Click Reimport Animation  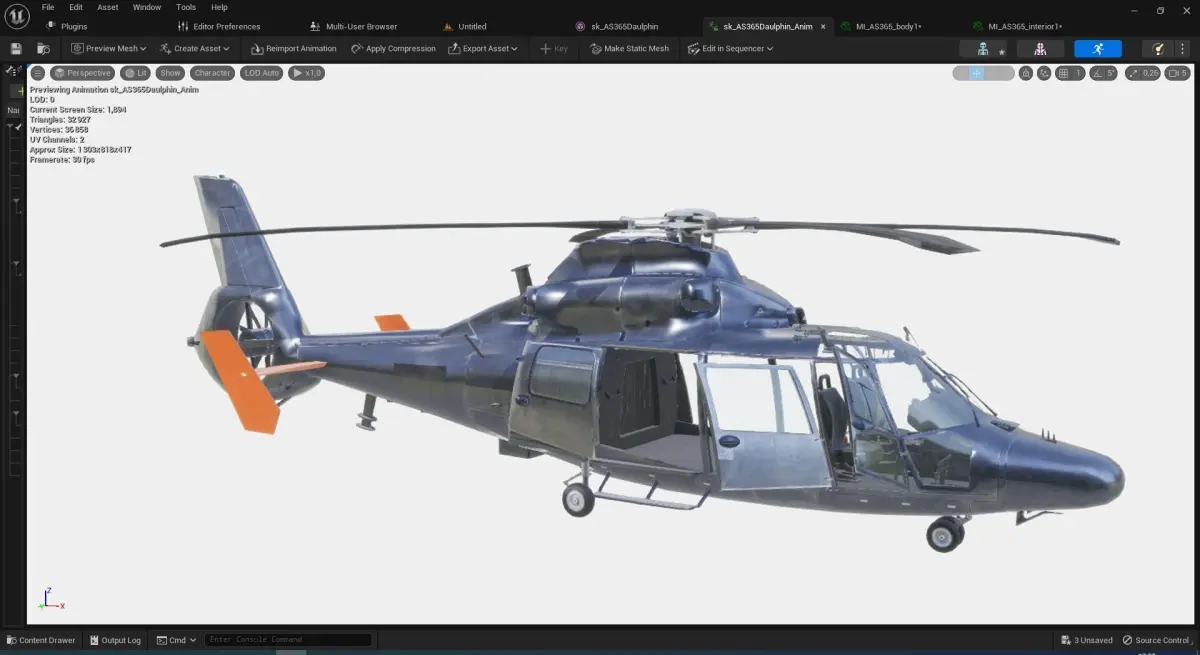(294, 48)
